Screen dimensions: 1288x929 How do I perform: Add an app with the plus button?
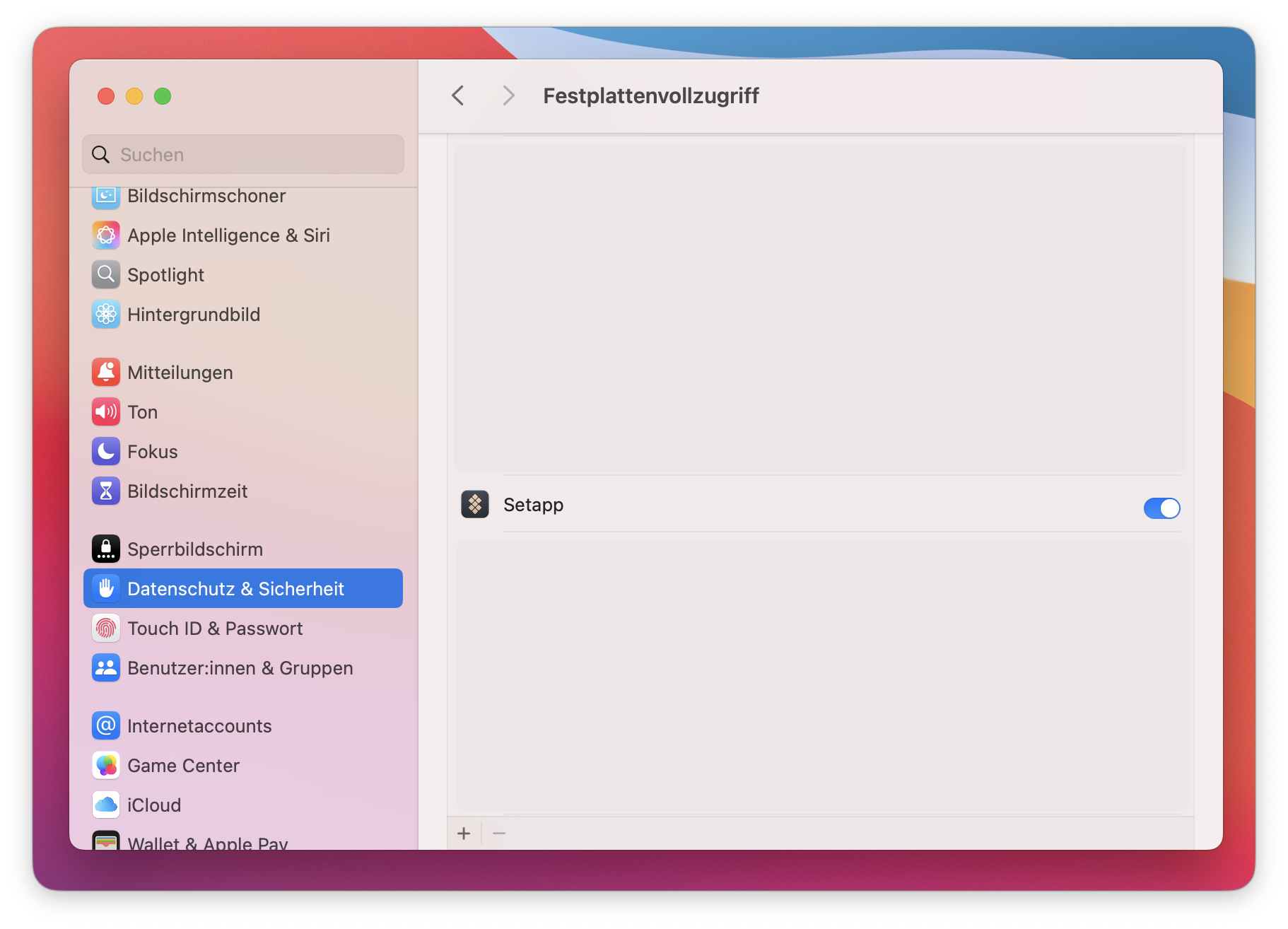pos(464,834)
